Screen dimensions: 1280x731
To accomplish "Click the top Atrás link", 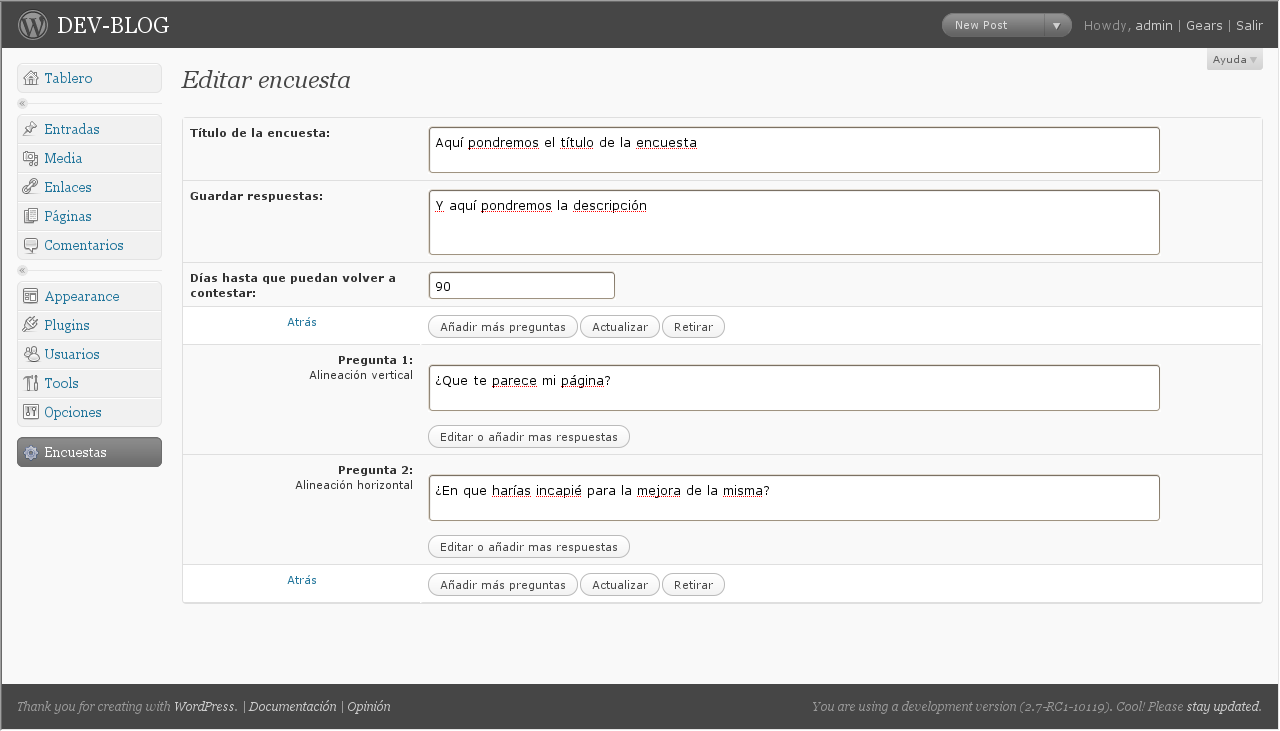I will point(302,322).
